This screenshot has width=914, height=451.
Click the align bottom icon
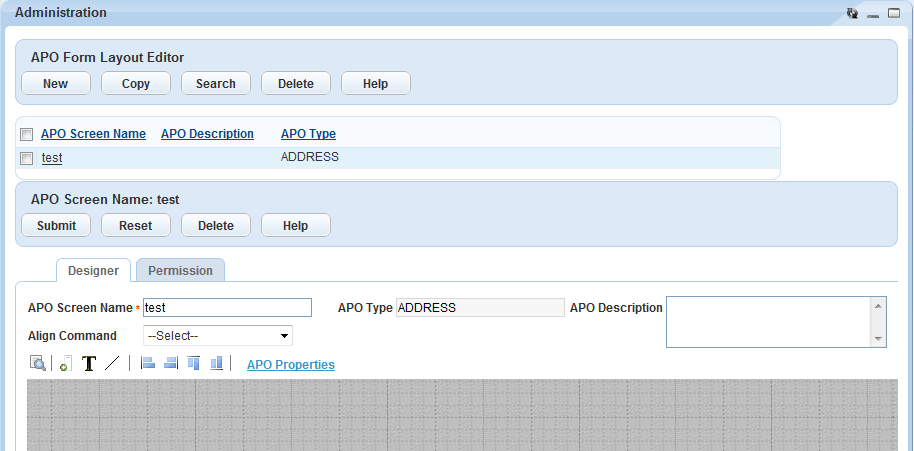(216, 364)
